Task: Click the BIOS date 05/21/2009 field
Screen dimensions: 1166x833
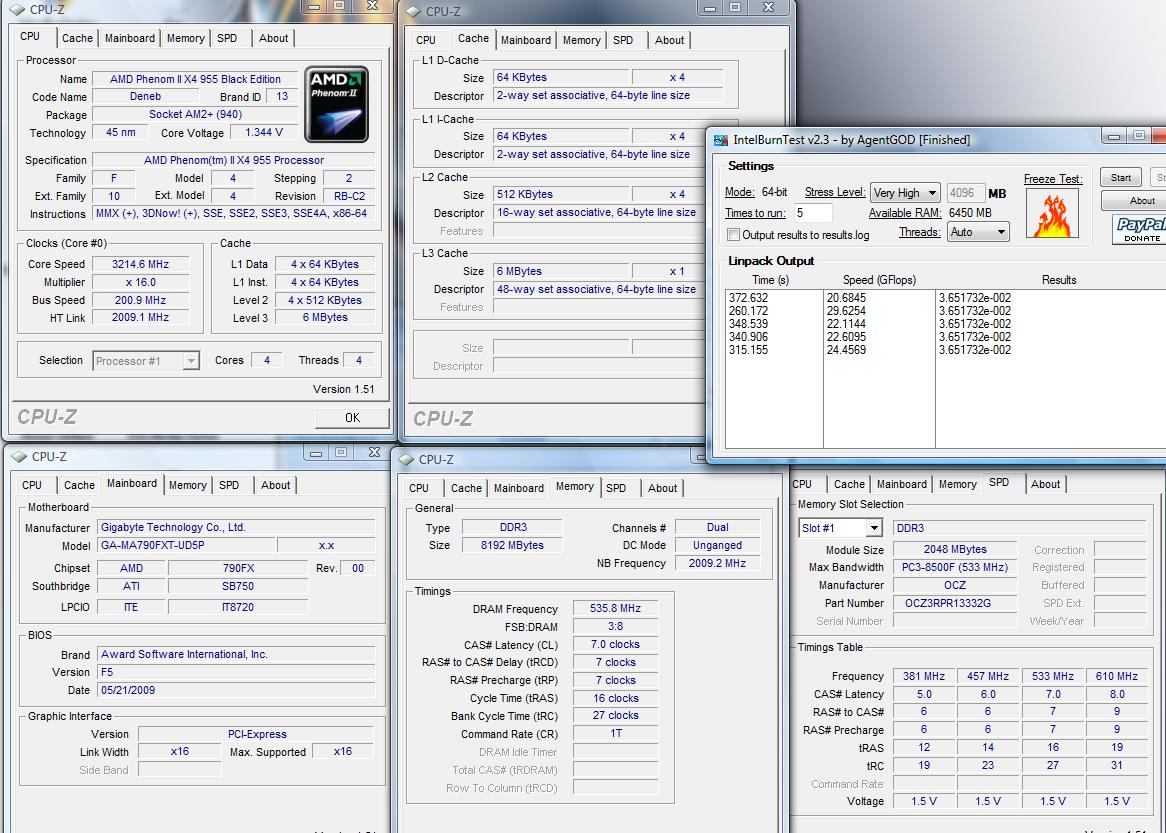Action: click(236, 690)
